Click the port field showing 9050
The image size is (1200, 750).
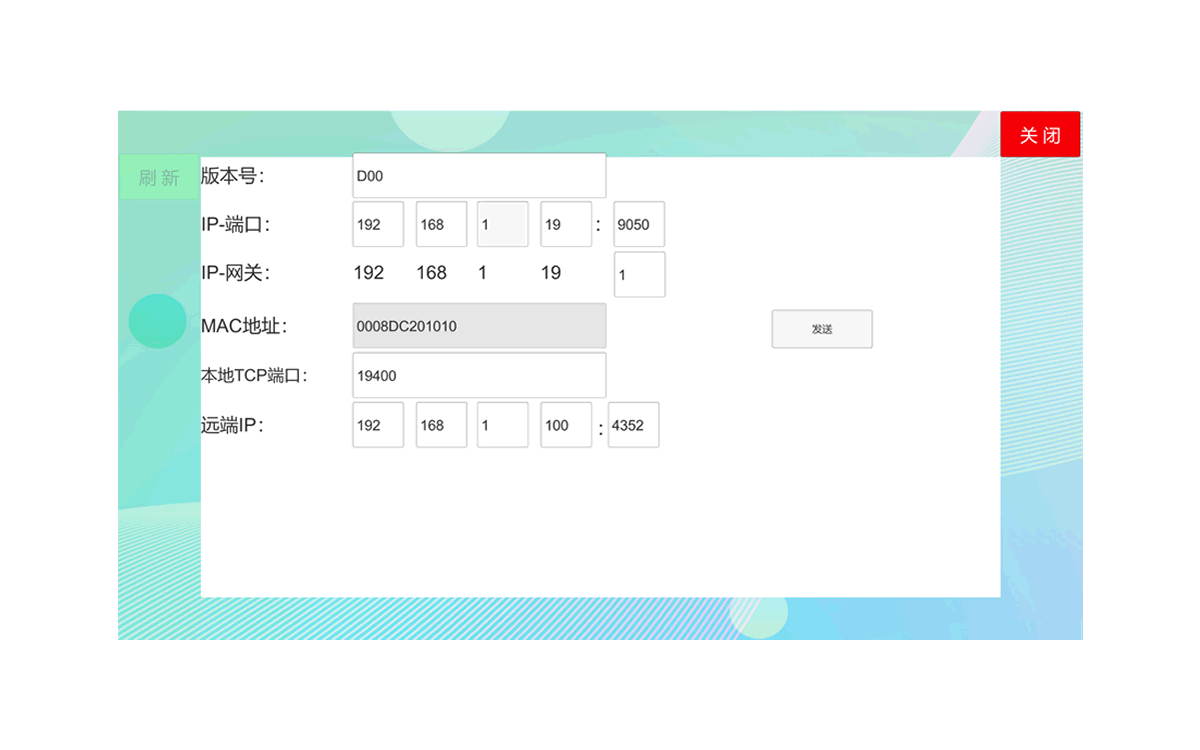click(x=639, y=225)
